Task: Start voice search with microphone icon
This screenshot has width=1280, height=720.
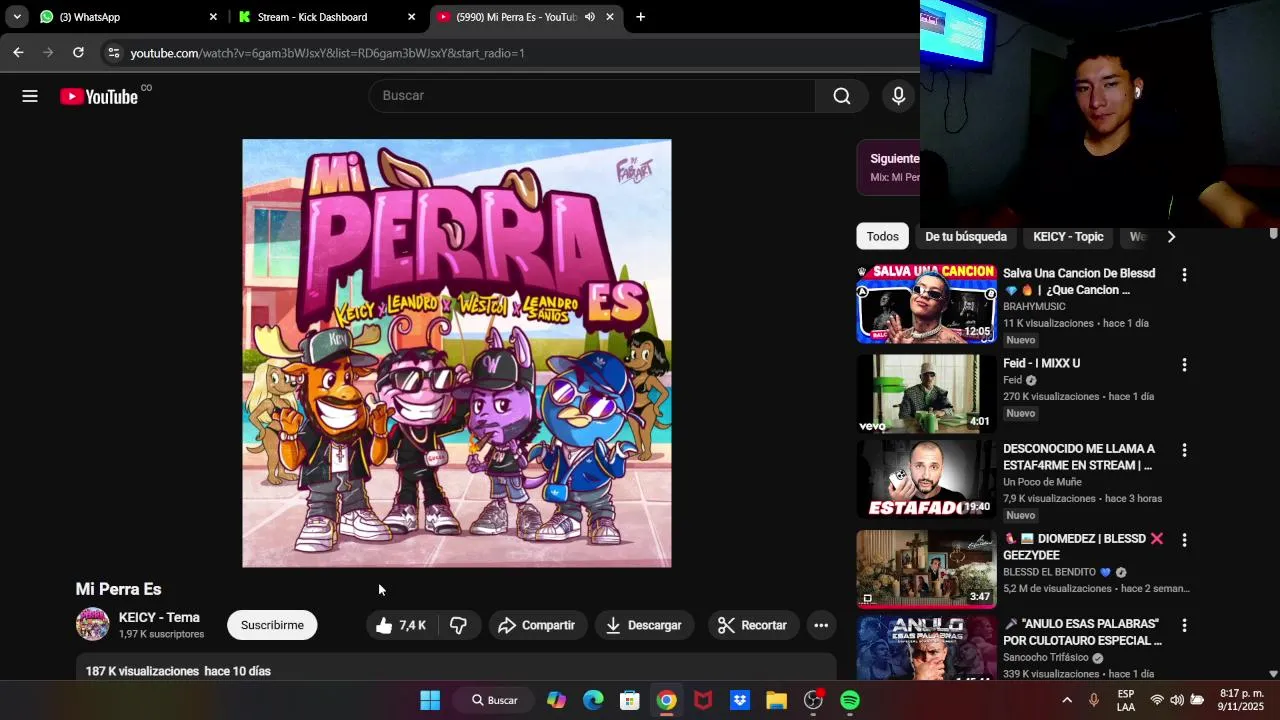Action: point(898,96)
